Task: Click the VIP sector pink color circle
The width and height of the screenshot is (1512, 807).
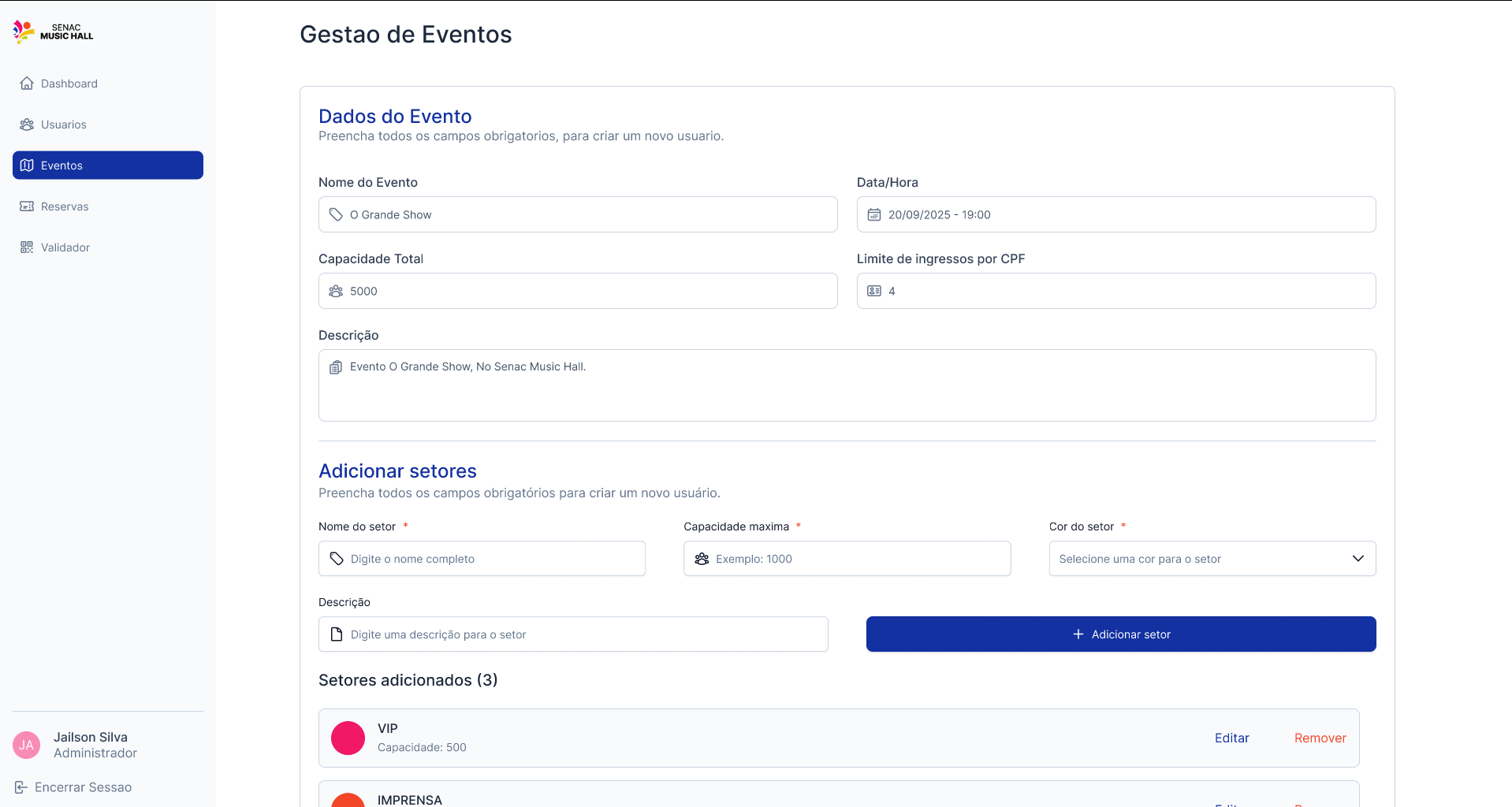Action: click(x=348, y=738)
